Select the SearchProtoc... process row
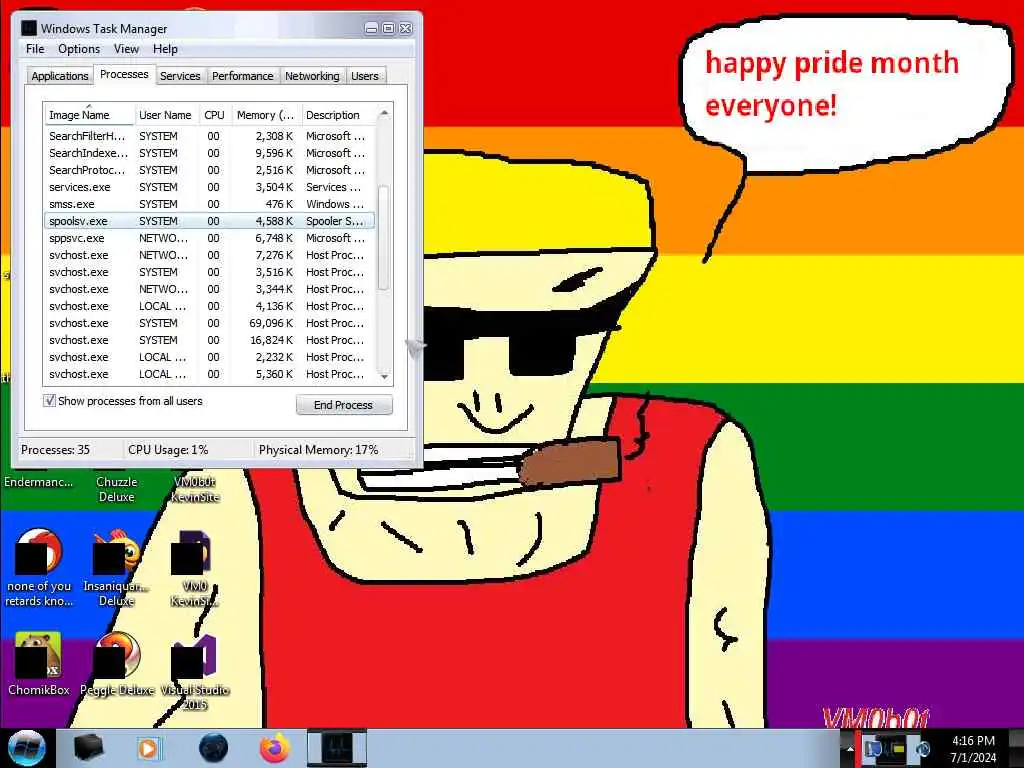This screenshot has height=768, width=1024. 209,170
